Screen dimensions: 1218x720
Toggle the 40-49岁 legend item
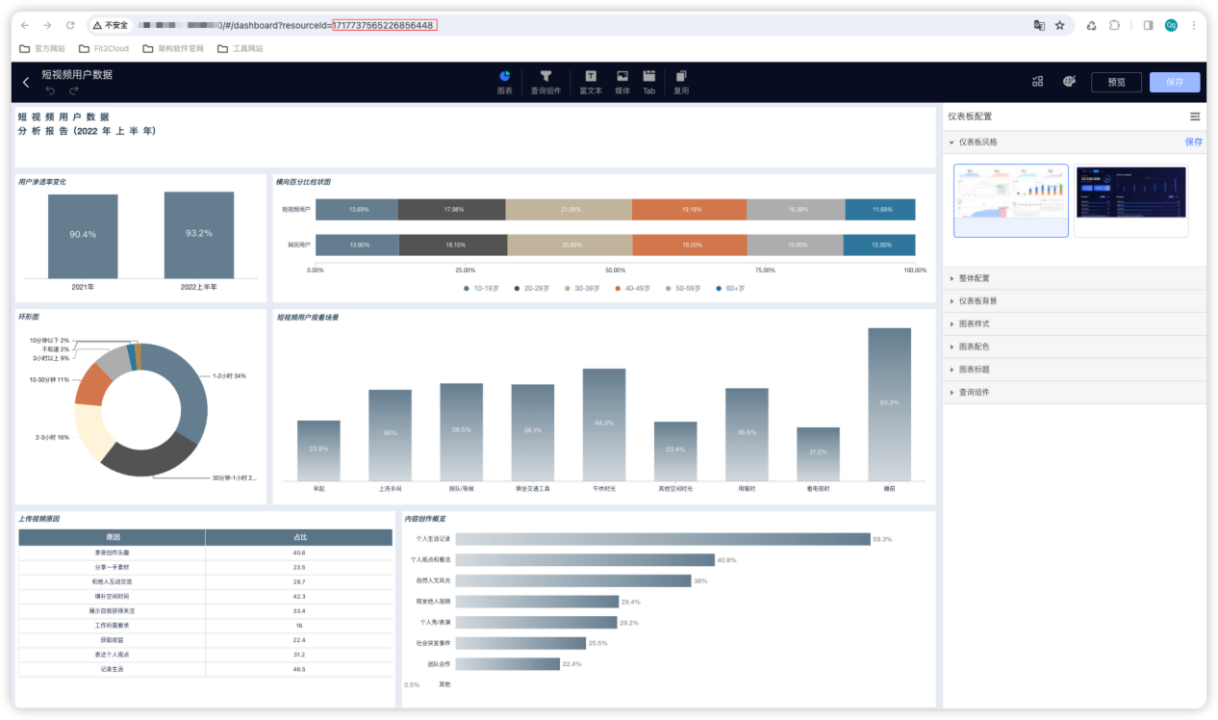click(632, 288)
